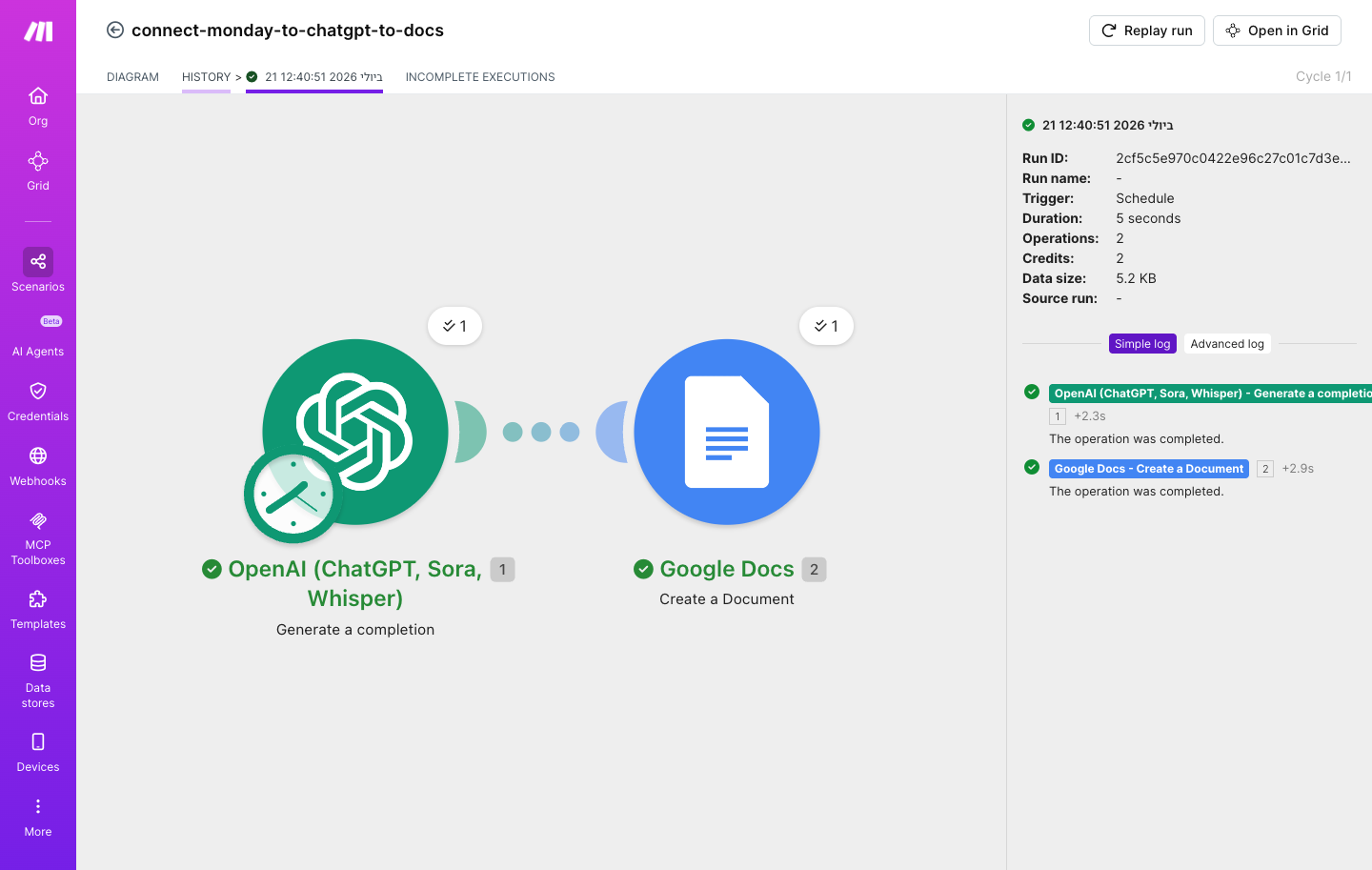Click the +2.3s timing in the OpenAI log
The height and width of the screenshot is (870, 1372).
pos(1090,416)
